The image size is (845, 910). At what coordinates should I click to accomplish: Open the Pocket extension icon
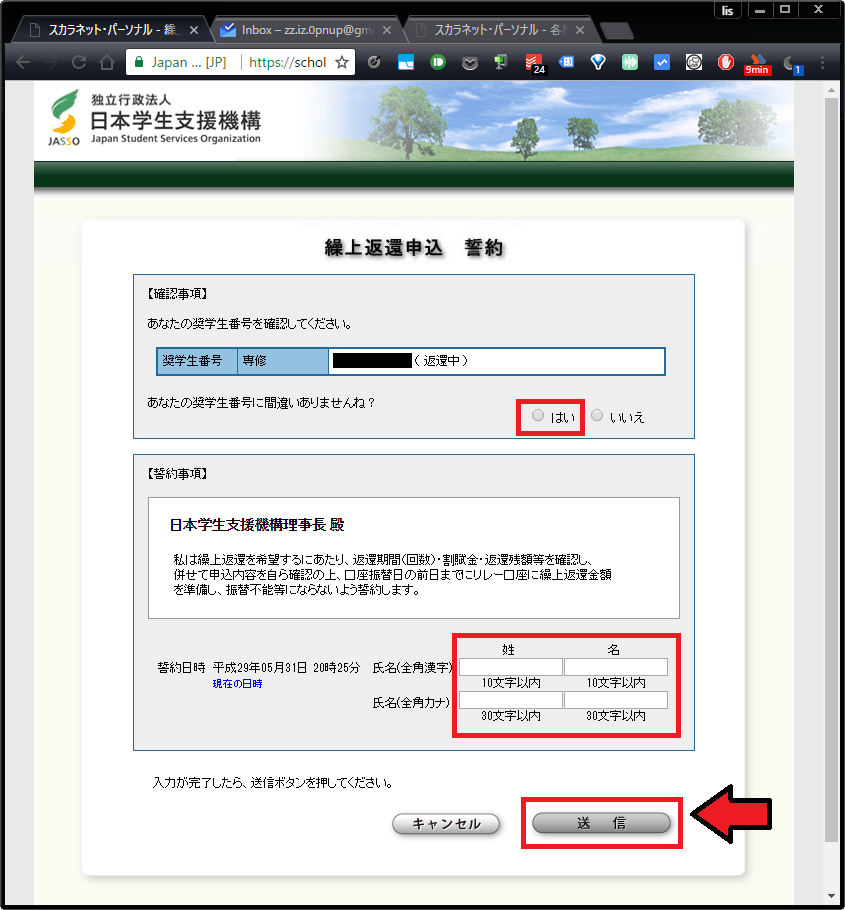pos(470,62)
